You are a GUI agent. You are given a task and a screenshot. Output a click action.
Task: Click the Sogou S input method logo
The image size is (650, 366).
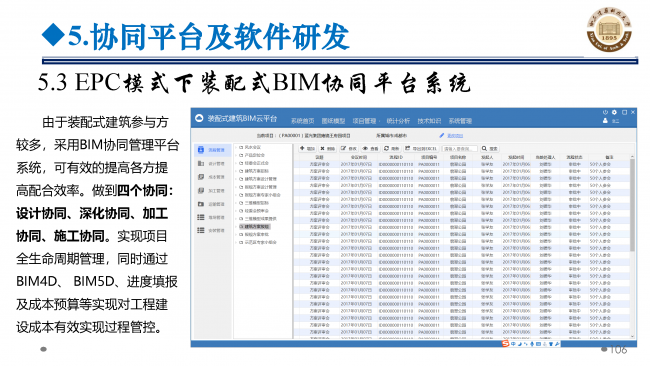[505, 344]
